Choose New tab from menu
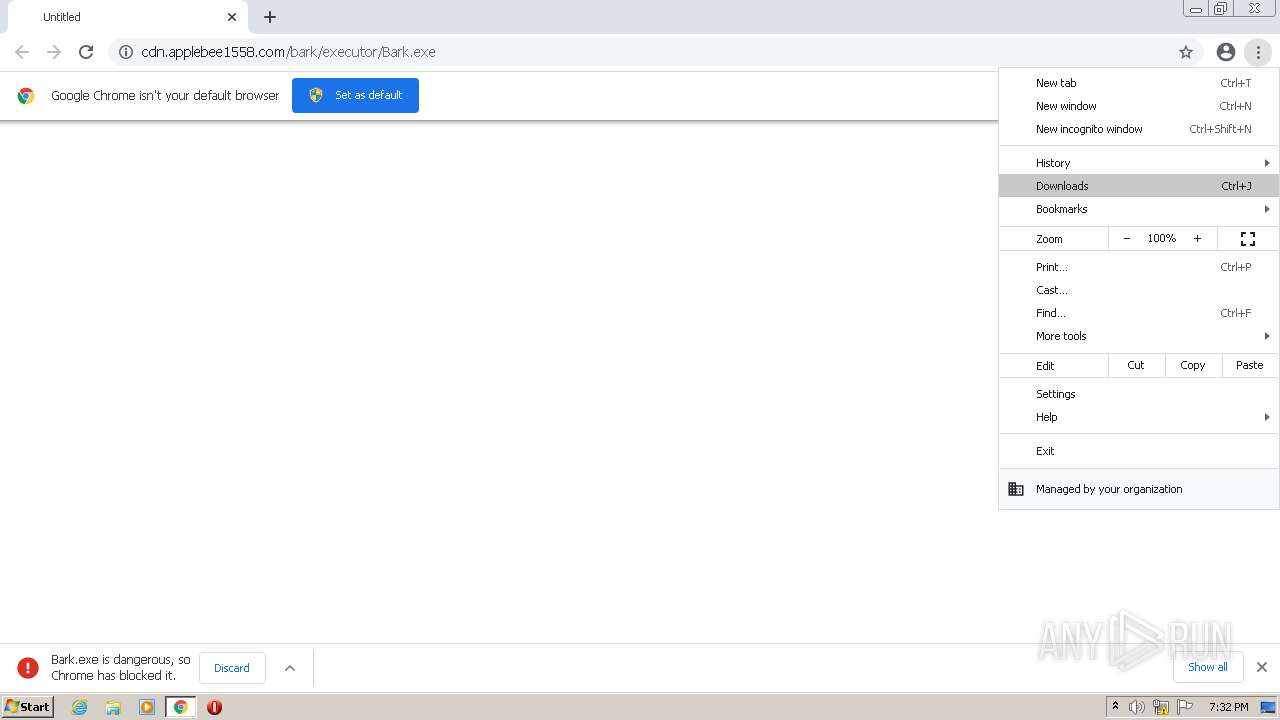Image resolution: width=1280 pixels, height=720 pixels. click(x=1139, y=83)
